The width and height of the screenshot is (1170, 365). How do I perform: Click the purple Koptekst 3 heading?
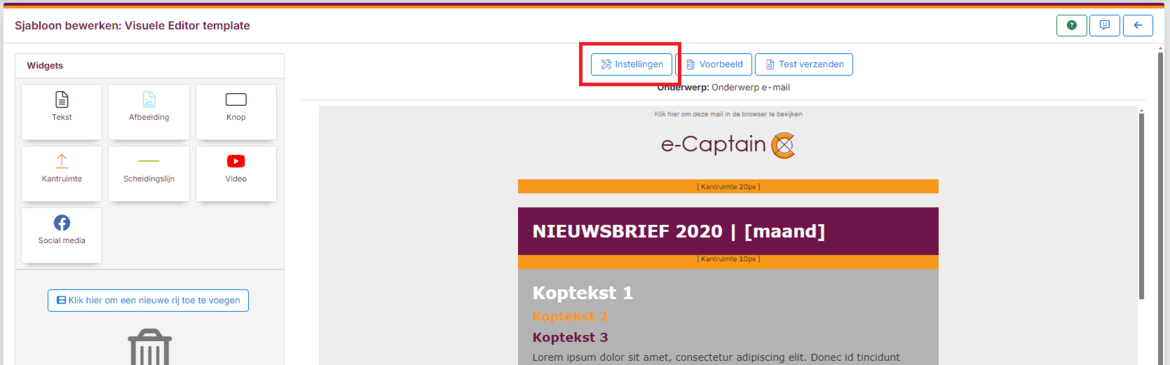pos(570,337)
